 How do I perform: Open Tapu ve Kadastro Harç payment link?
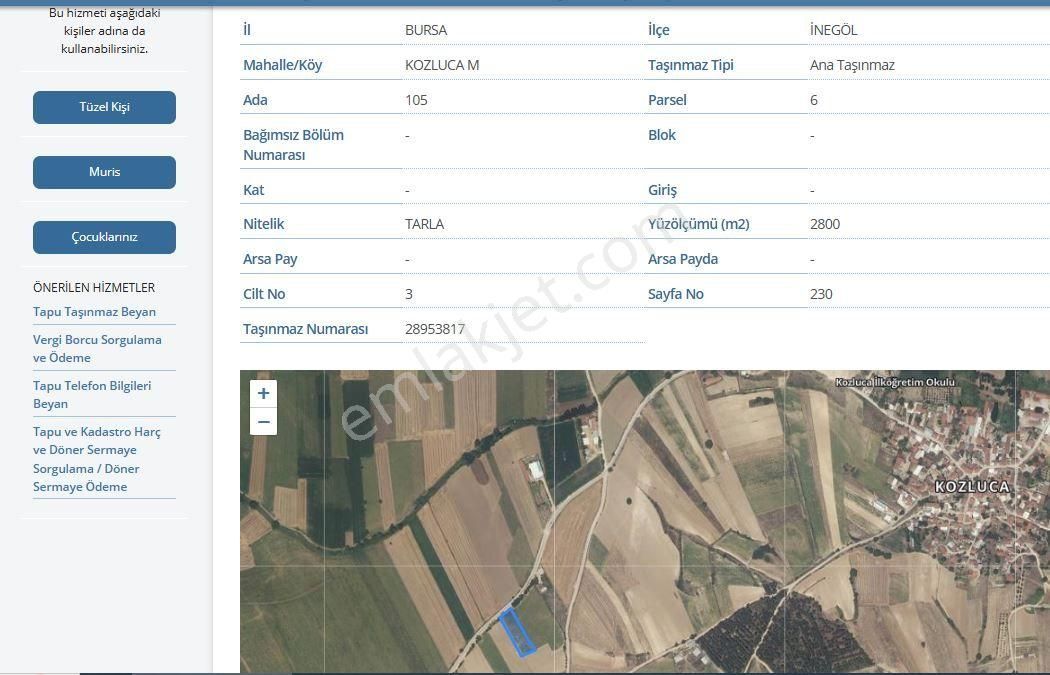[96, 459]
